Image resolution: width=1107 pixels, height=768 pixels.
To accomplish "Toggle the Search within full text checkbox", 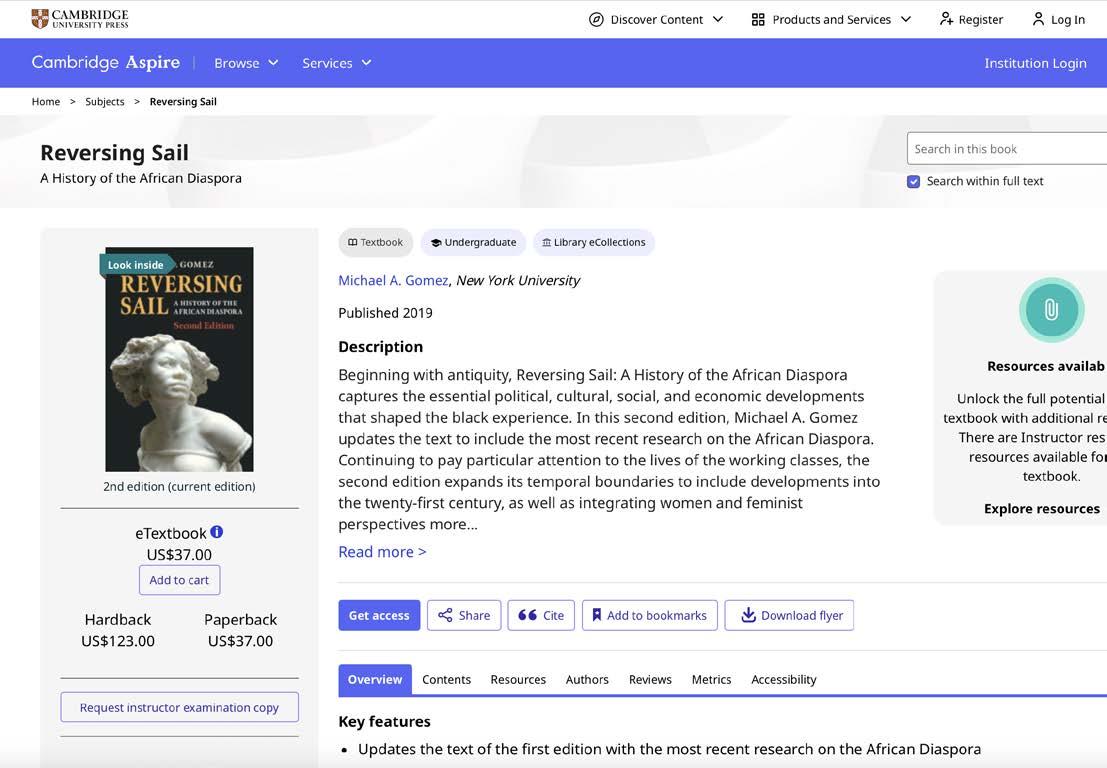I will (914, 181).
